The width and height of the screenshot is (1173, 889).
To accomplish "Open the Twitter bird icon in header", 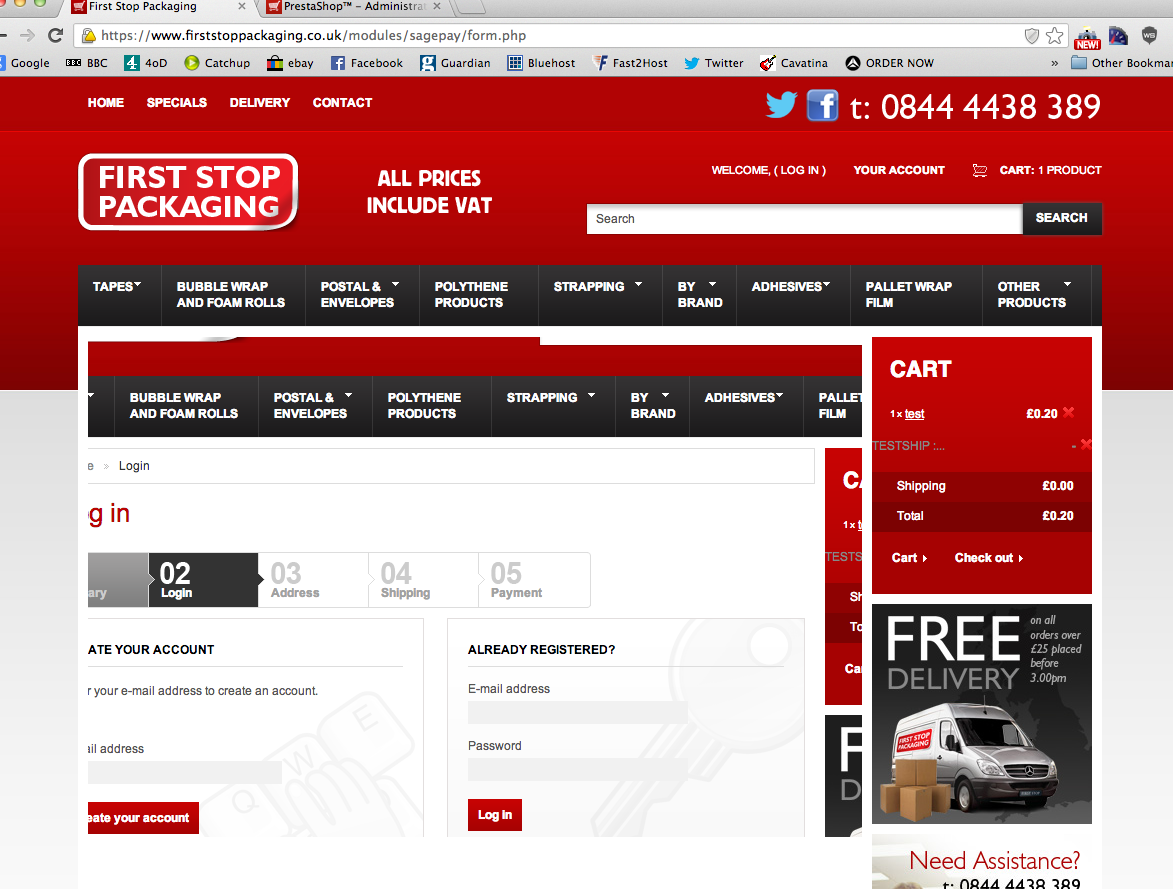I will click(x=781, y=105).
